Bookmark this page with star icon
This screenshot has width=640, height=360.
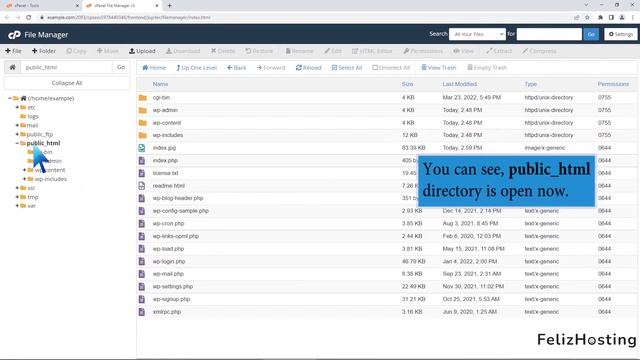click(587, 18)
